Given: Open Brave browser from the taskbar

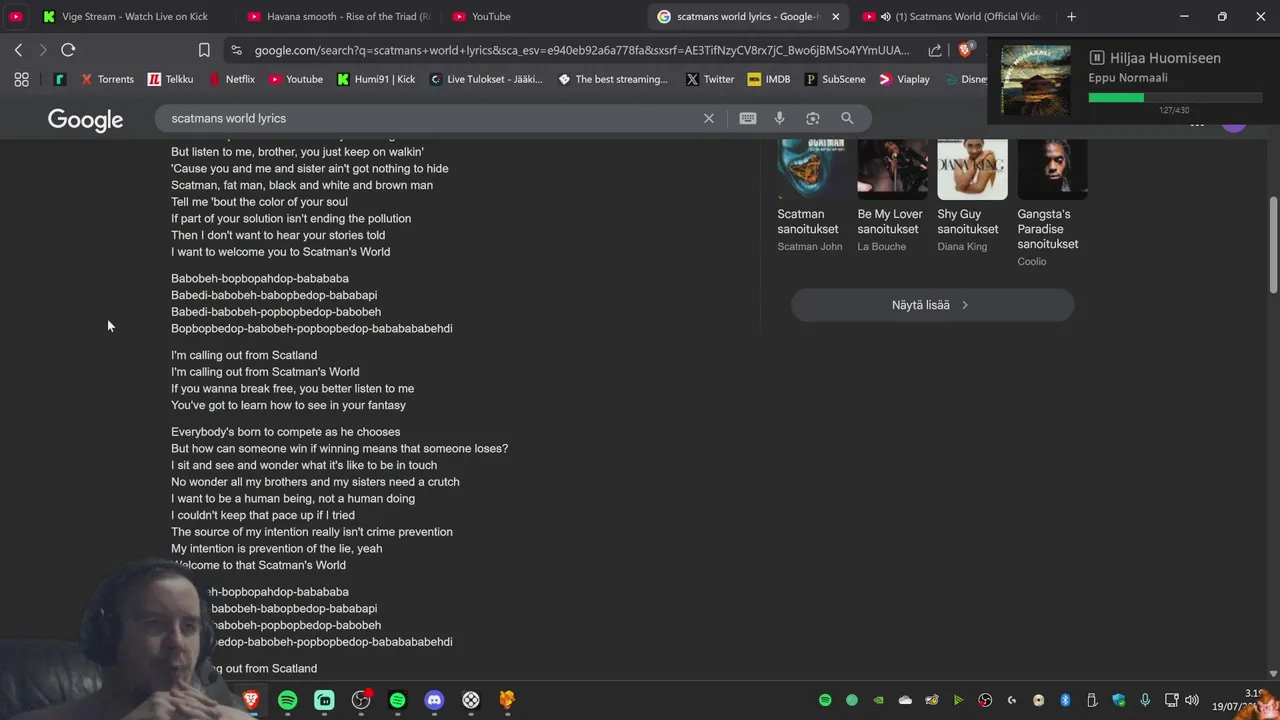Looking at the screenshot, I should [x=251, y=700].
